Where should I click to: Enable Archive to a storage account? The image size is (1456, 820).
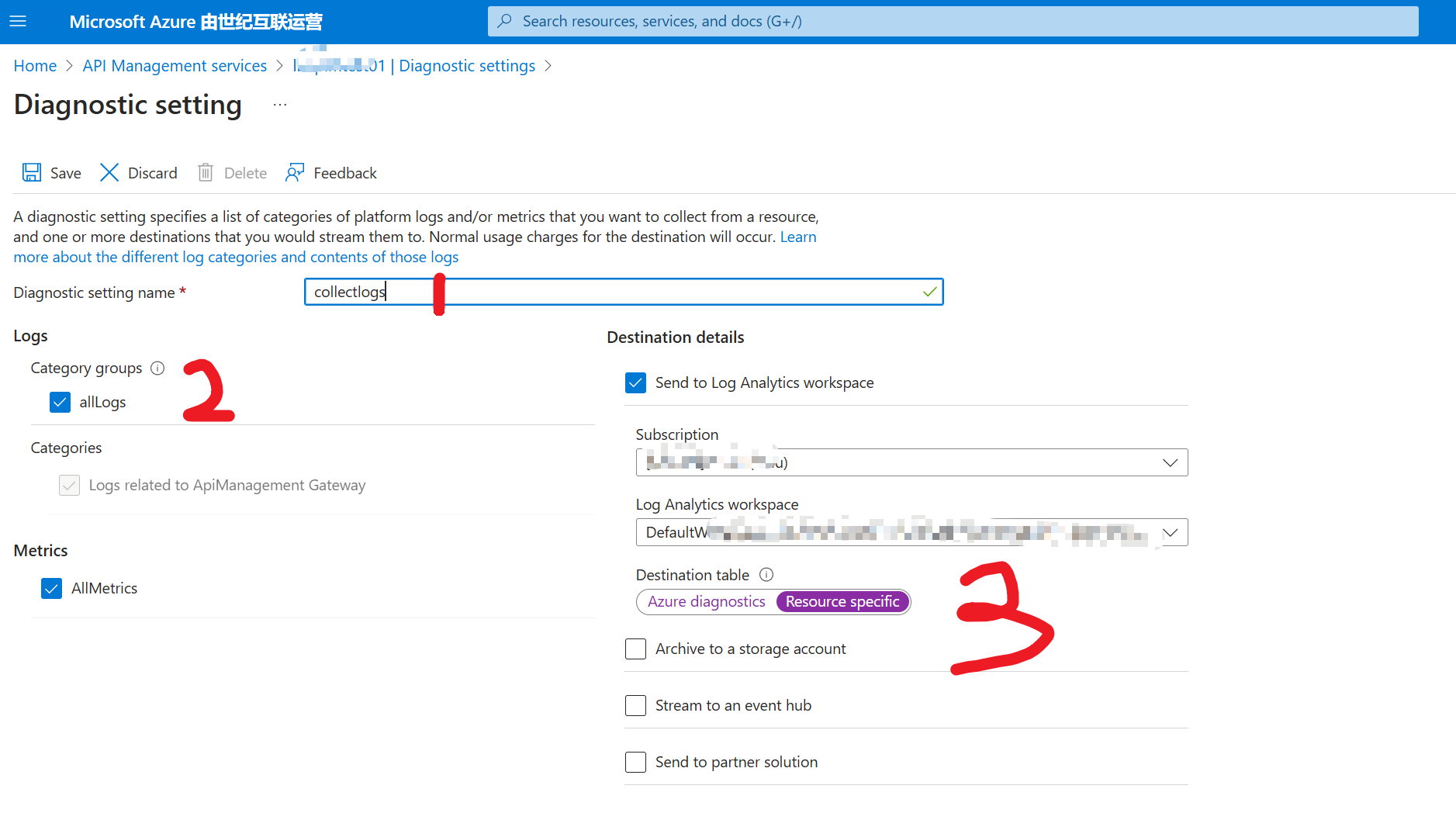pos(635,649)
